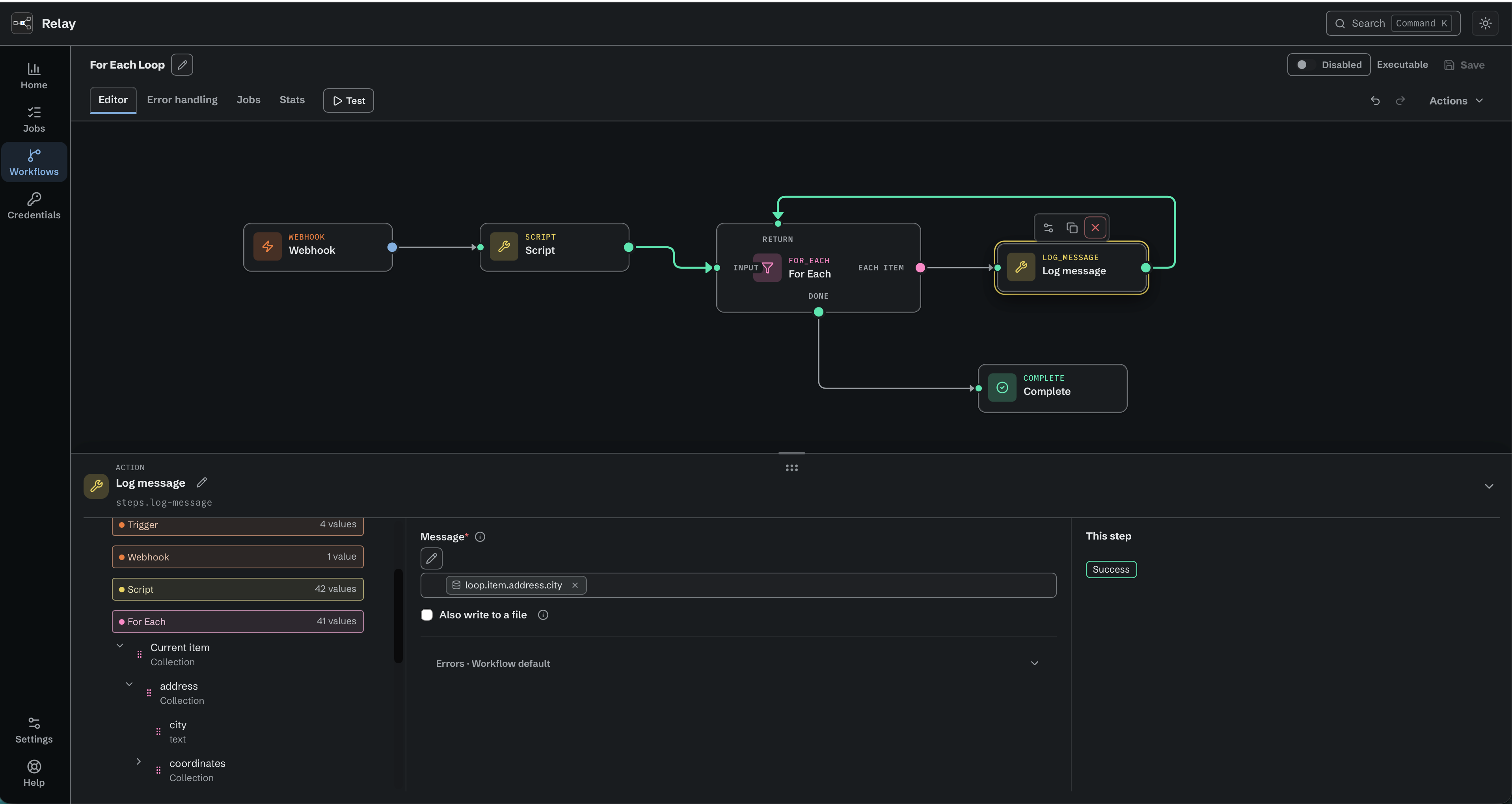This screenshot has width=1512, height=804.
Task: Expand the Script 42 values group
Action: tap(238, 589)
